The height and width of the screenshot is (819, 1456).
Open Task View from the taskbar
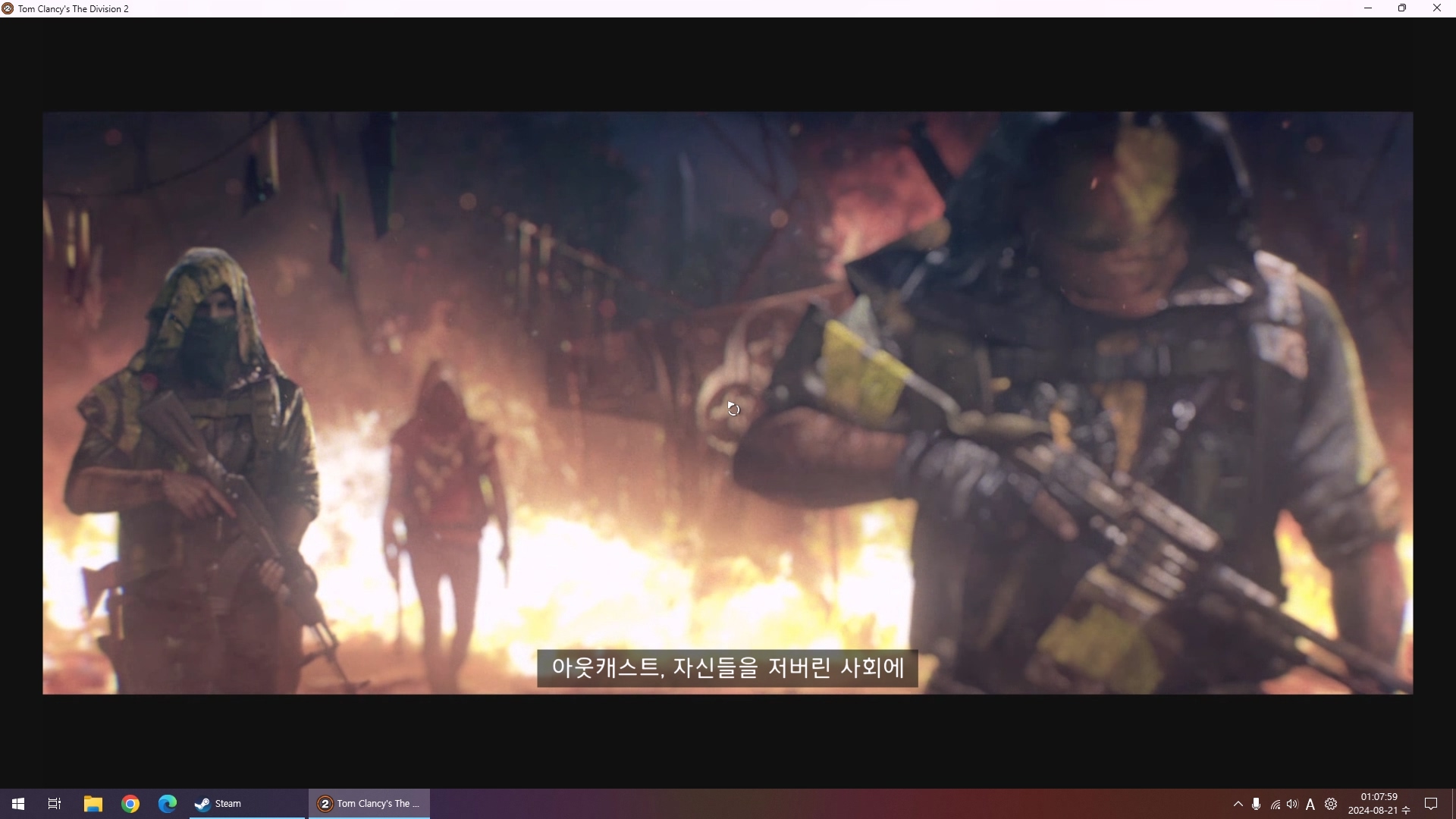pyautogui.click(x=55, y=804)
